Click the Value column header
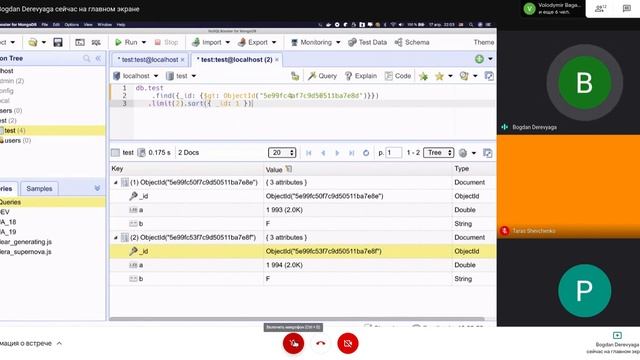Viewport: 640px width, 360px height. (357, 169)
